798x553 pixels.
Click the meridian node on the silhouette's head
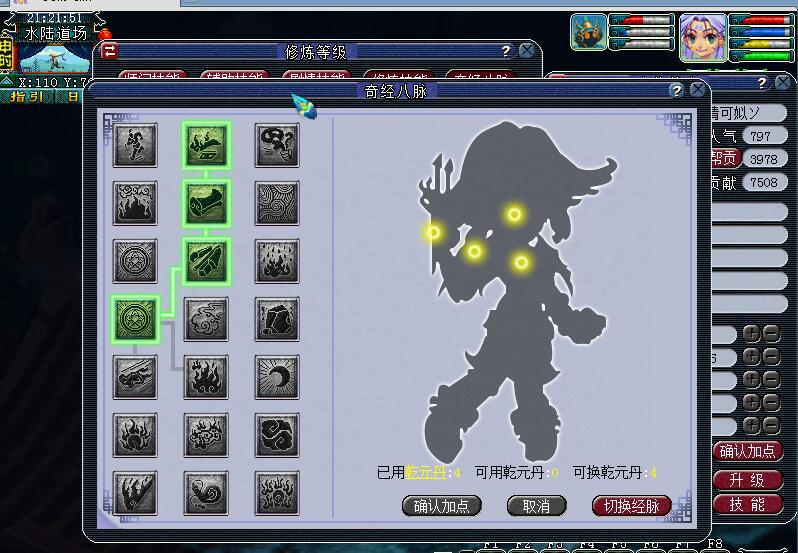point(514,215)
